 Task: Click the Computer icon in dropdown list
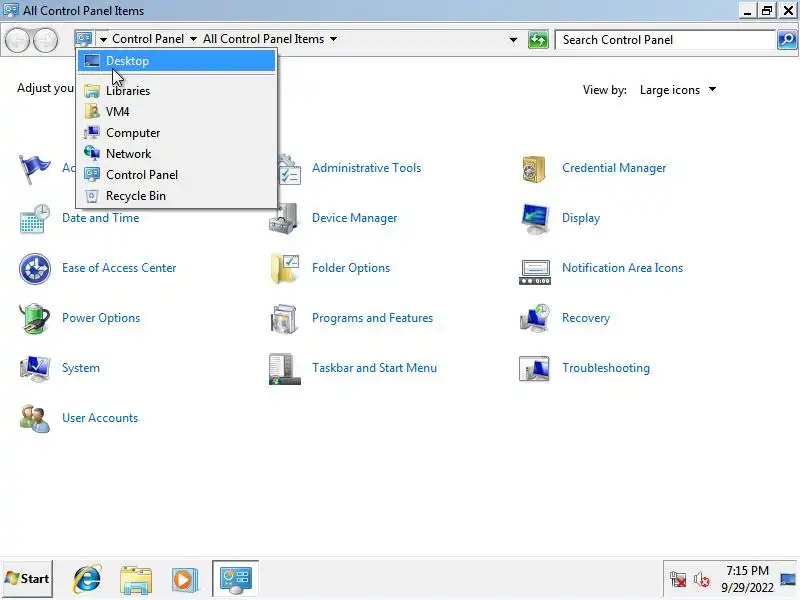coord(92,133)
